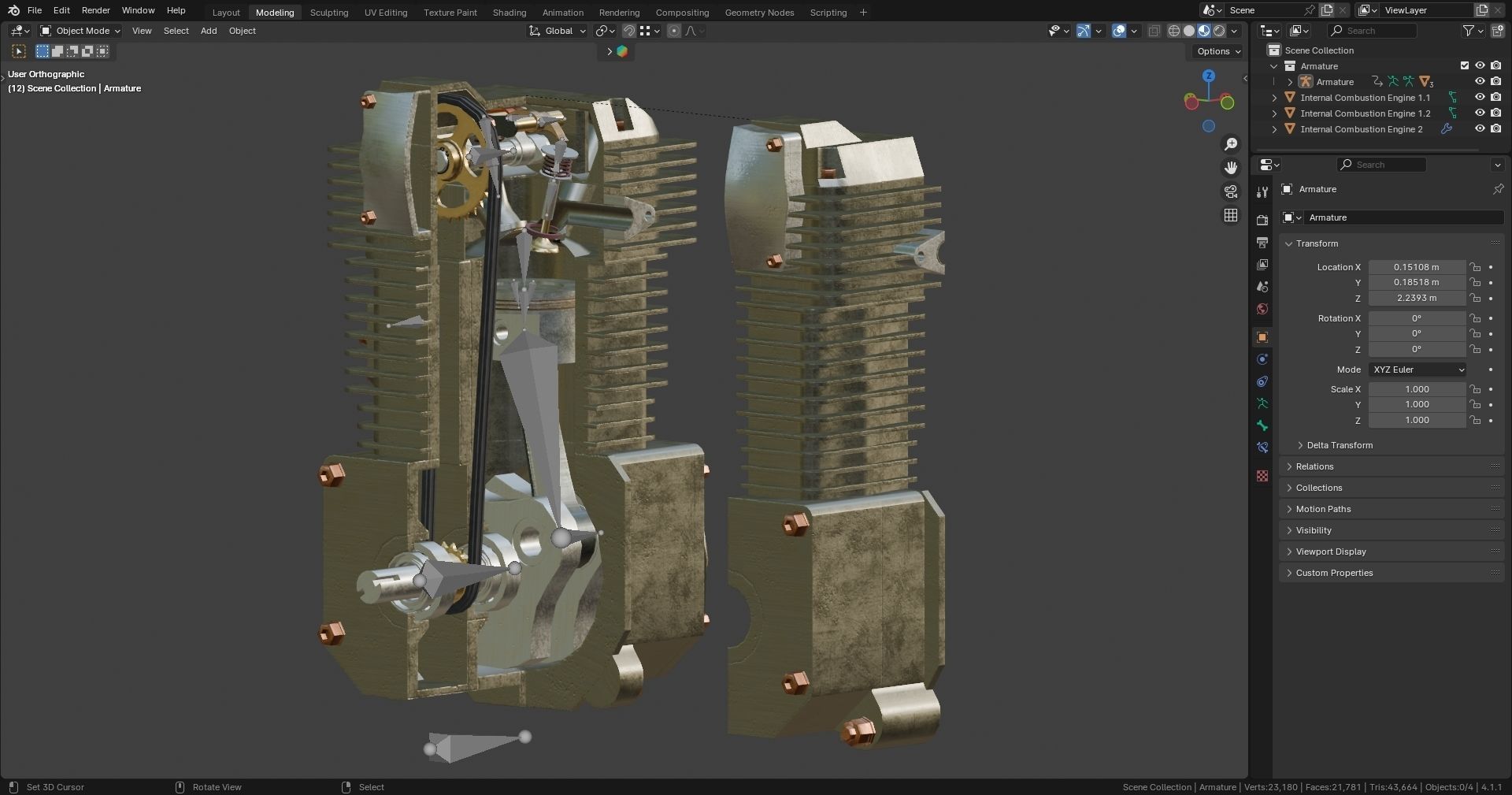
Task: Open the viewport Add menu
Action: (x=209, y=31)
